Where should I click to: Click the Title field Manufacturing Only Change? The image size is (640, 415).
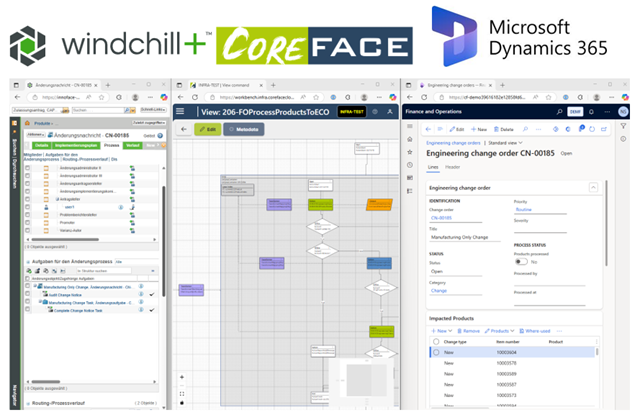(464, 237)
